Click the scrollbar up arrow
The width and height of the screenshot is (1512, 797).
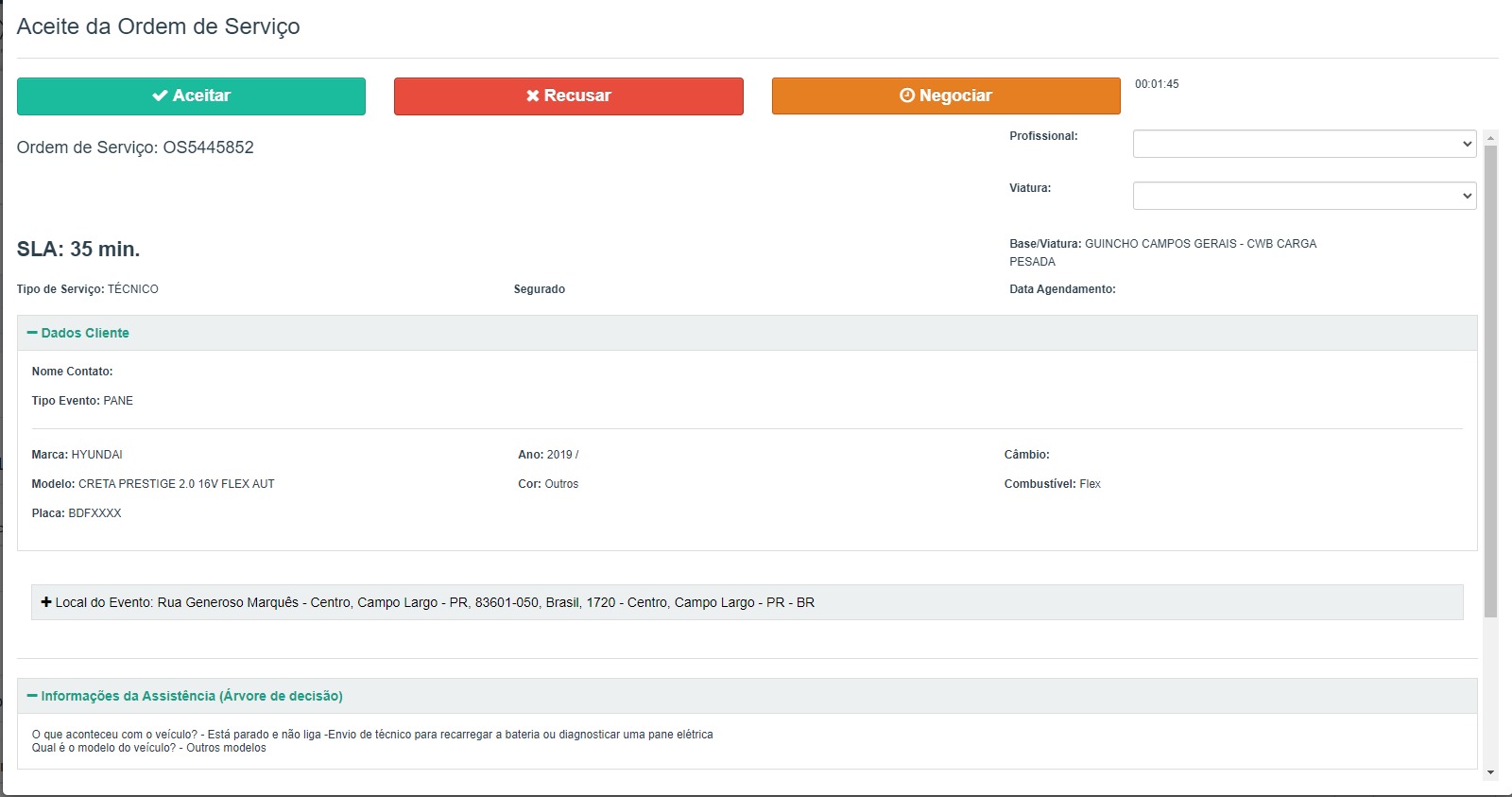(x=1490, y=138)
